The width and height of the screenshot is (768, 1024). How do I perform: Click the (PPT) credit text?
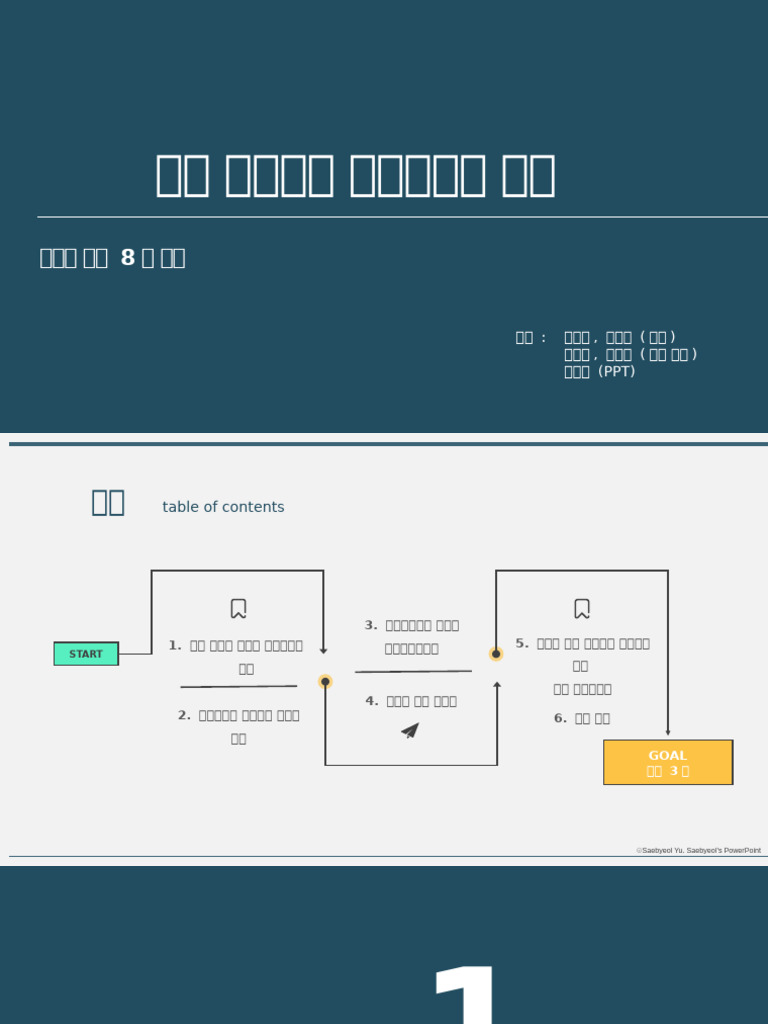click(600, 371)
